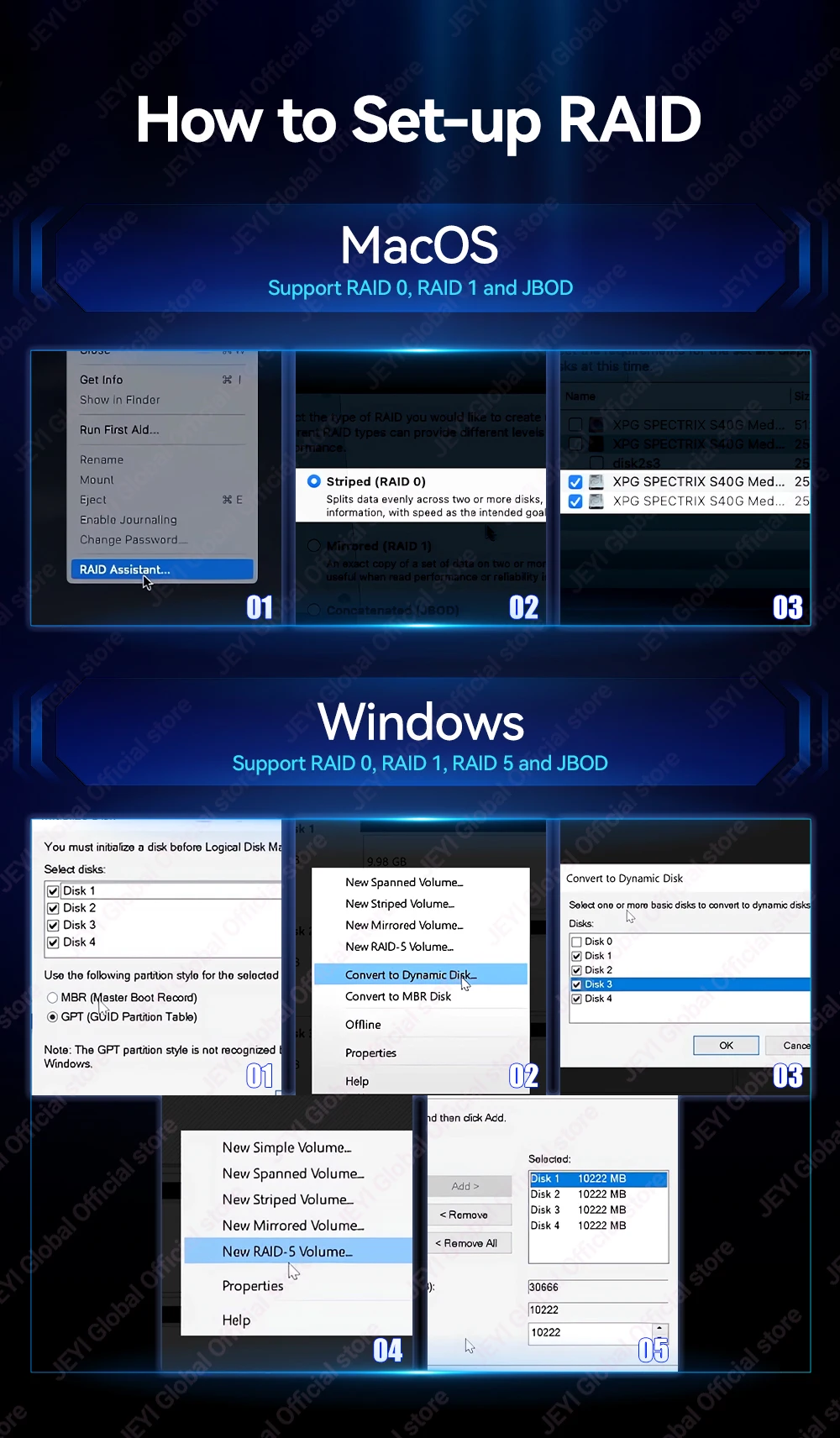Viewport: 840px width, 1438px height.
Task: Choose New Simple Volume... from context menu
Action: 286,1147
